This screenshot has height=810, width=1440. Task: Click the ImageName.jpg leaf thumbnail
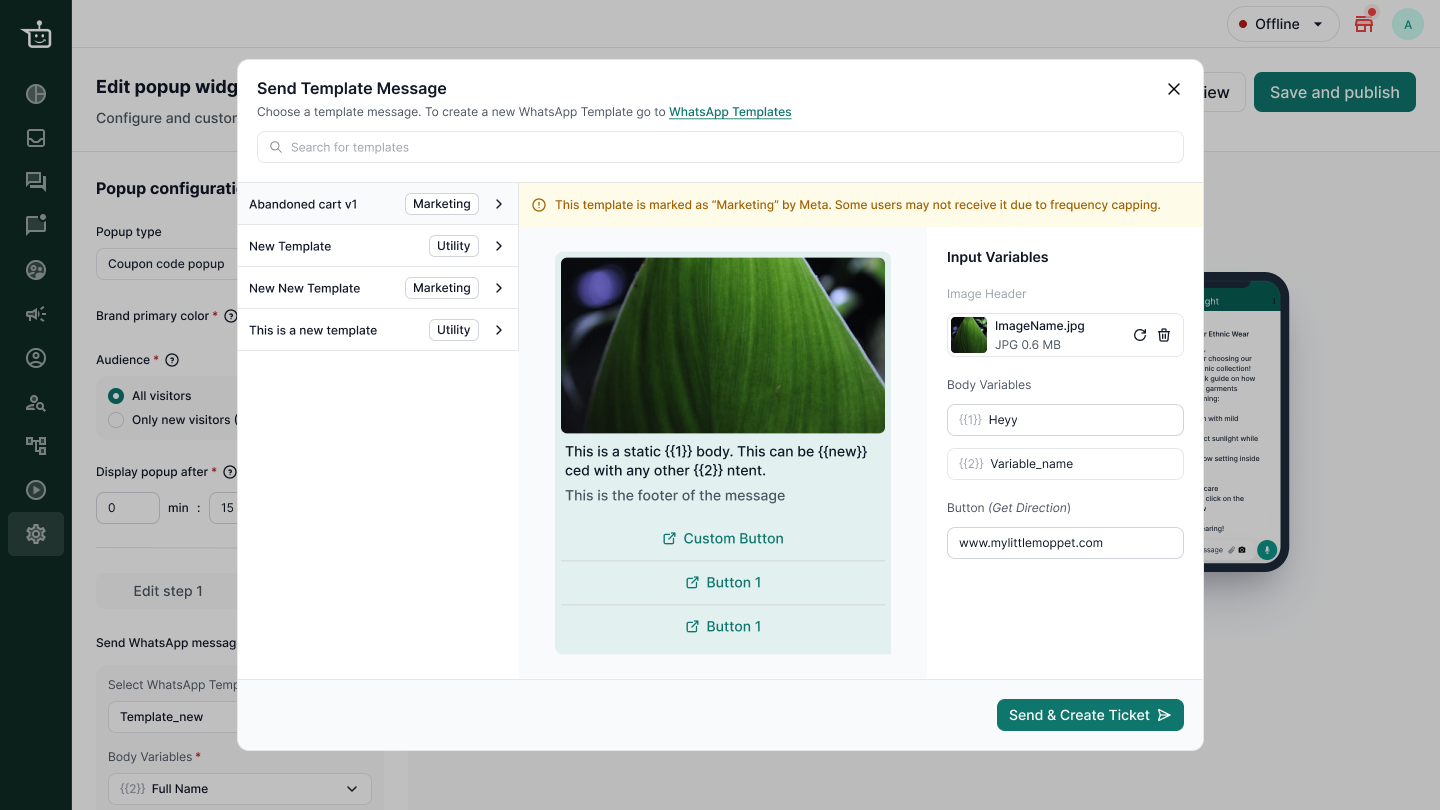tap(969, 335)
